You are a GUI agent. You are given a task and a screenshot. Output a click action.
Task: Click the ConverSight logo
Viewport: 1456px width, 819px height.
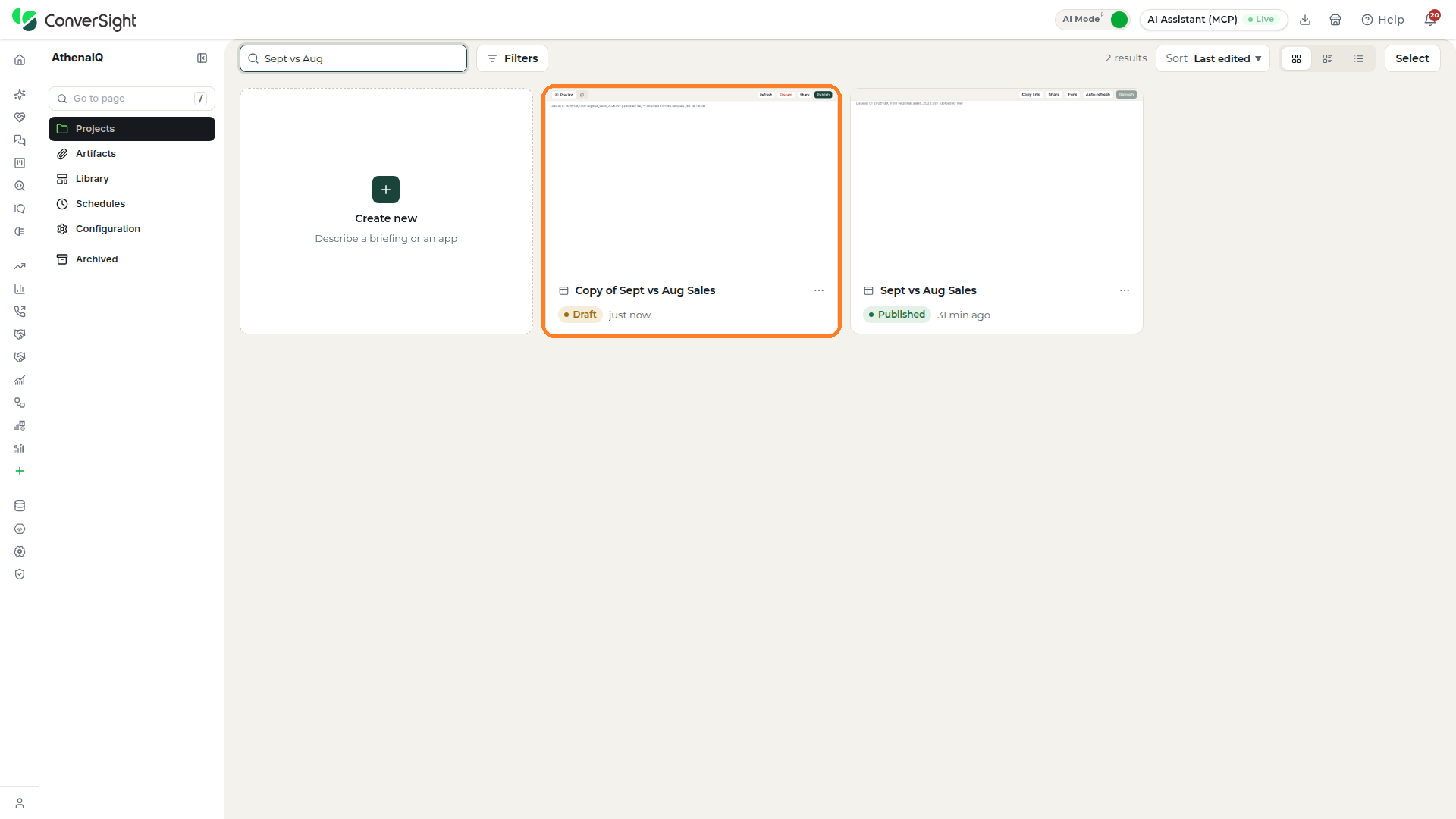[74, 20]
